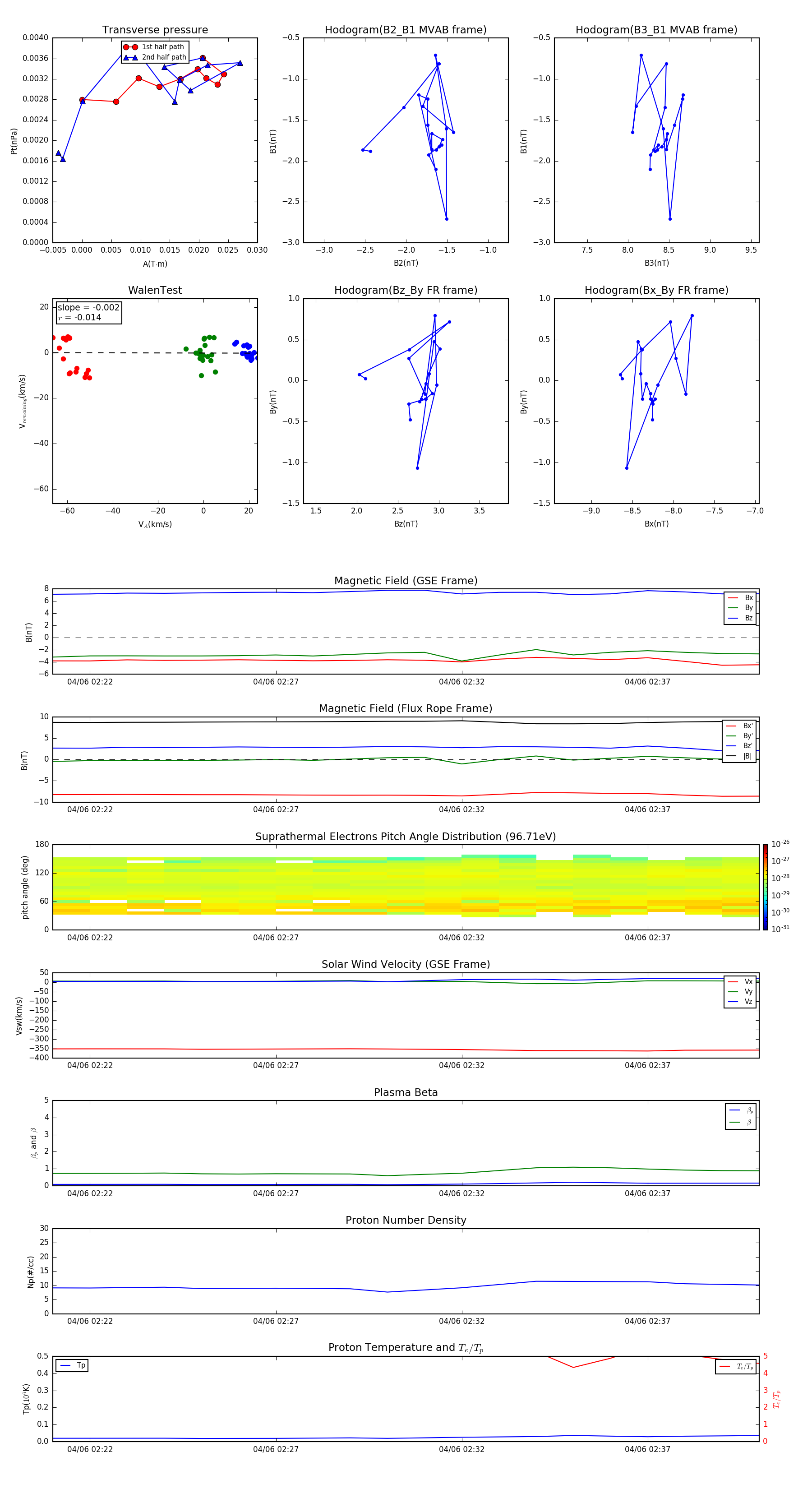Click the Plasma Beta plot title
Image resolution: width=812 pixels, height=1489 pixels.
pos(405,1092)
